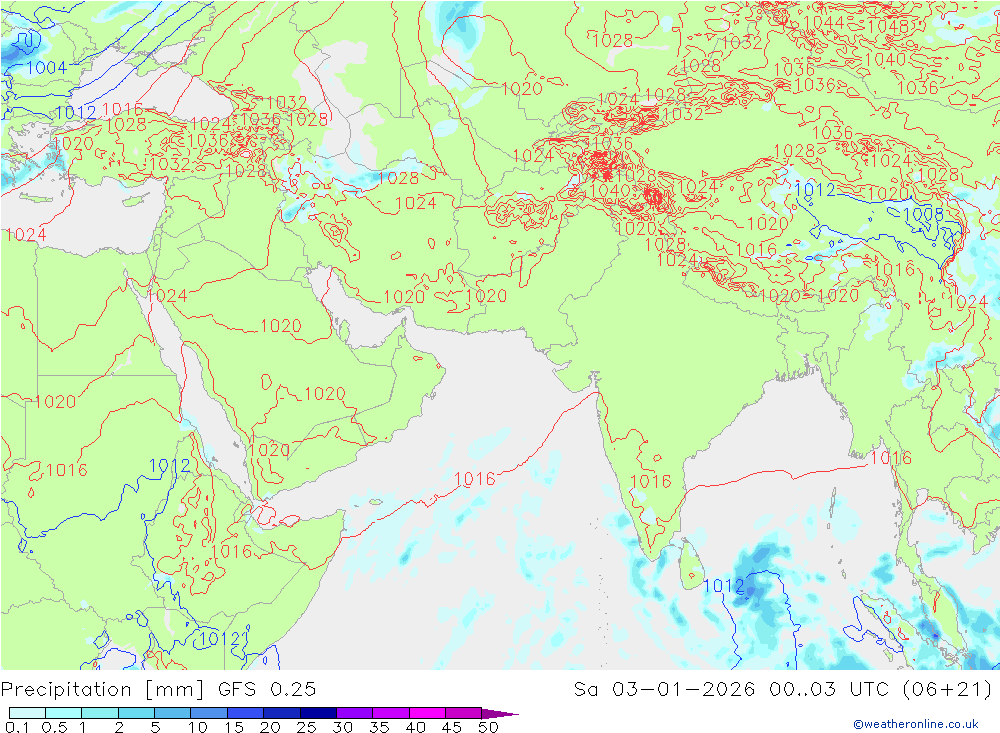
Task: Click the red '1048' isobar label
Action: coord(888,26)
